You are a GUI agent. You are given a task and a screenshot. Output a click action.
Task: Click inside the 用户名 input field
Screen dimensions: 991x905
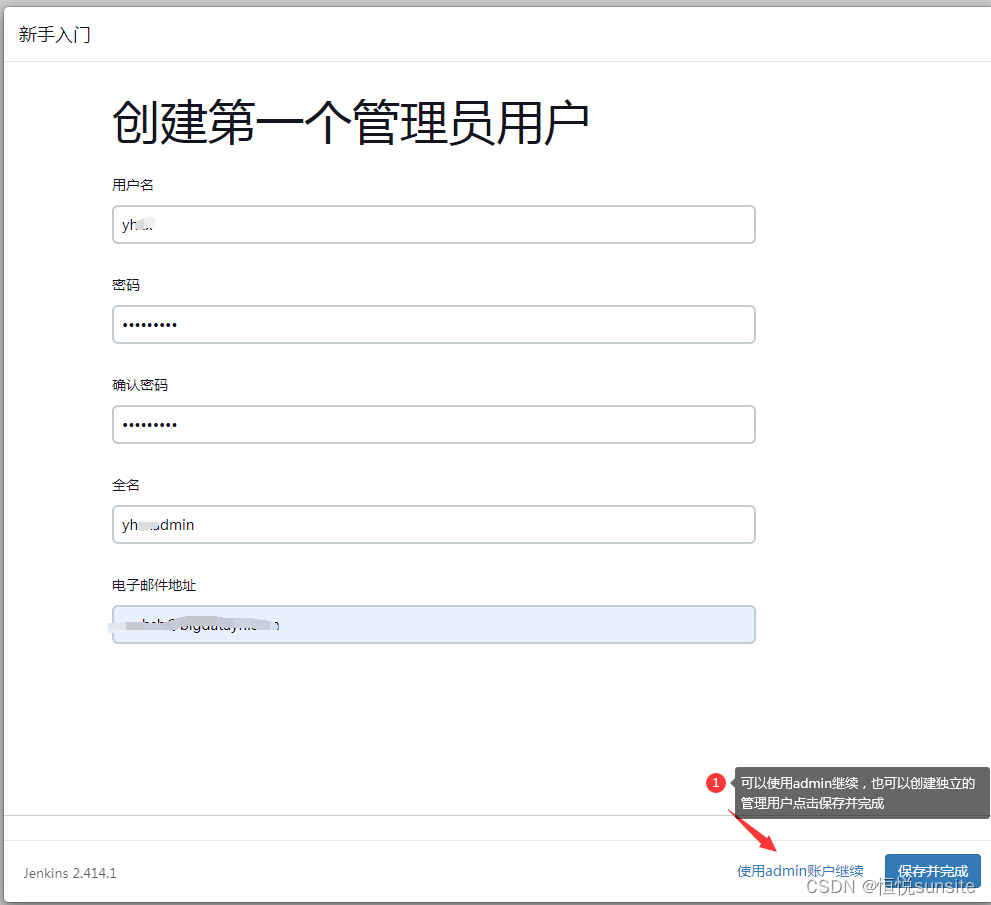433,224
